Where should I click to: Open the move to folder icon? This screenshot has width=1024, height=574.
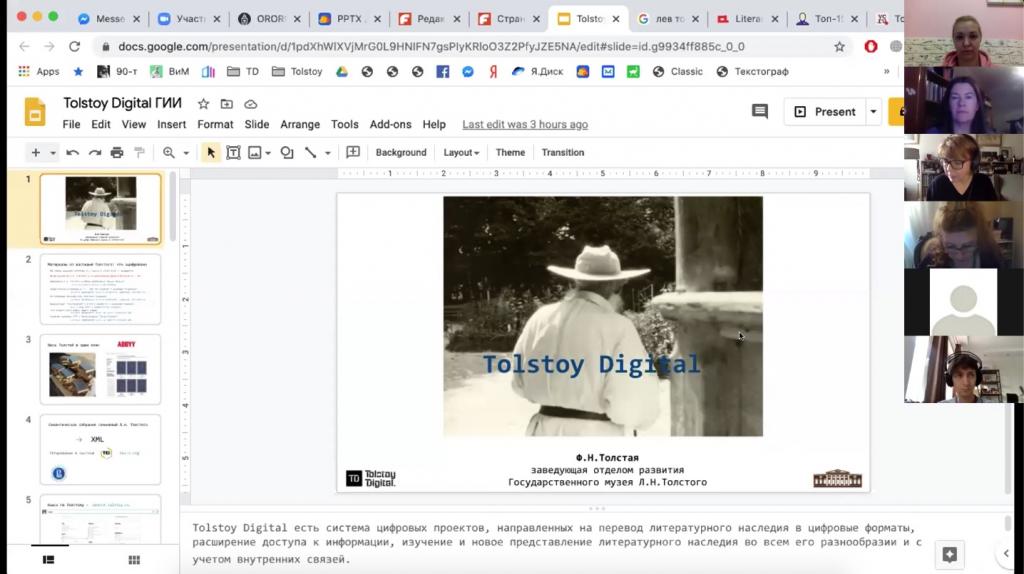227,104
